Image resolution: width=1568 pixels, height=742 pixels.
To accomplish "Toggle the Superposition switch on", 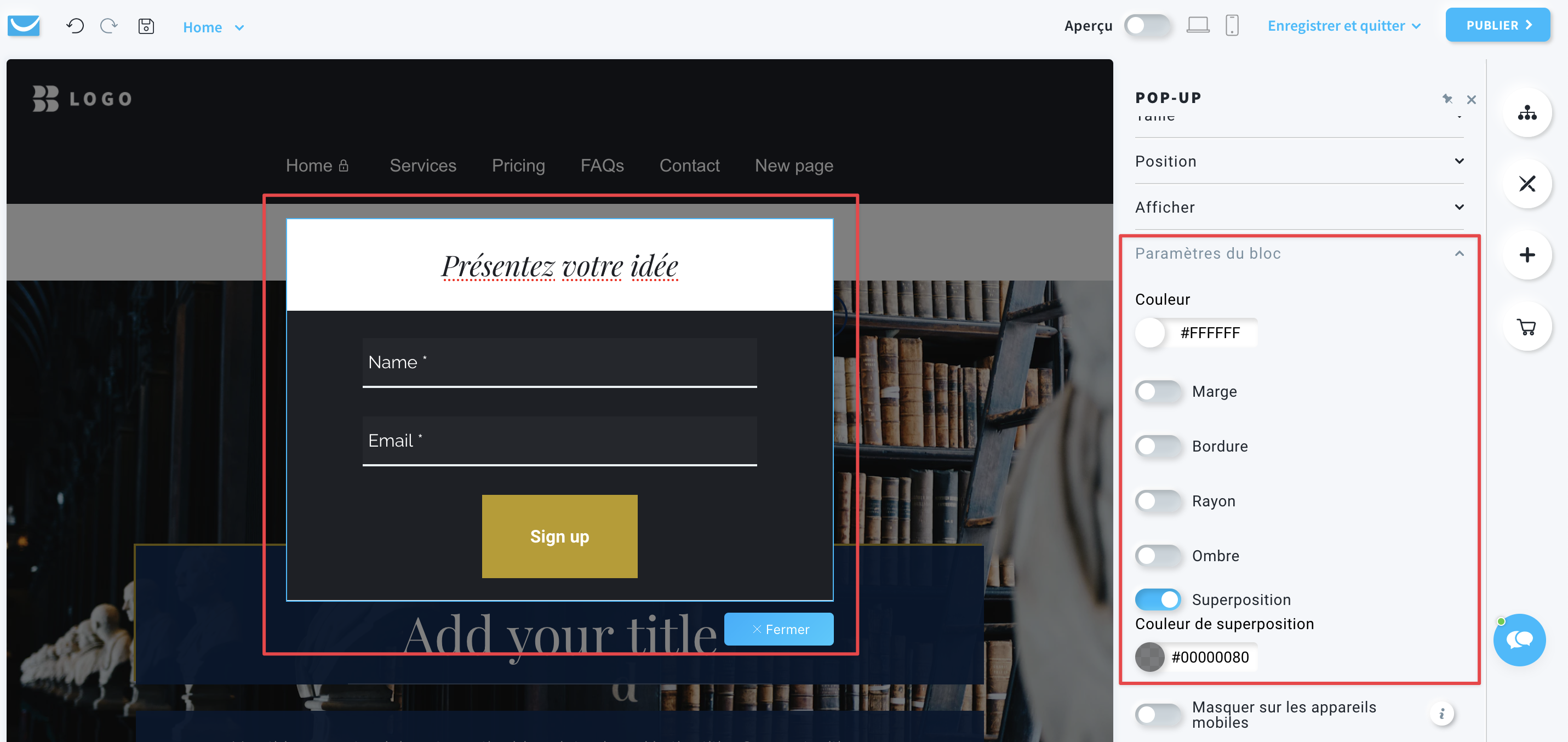I will [1159, 599].
